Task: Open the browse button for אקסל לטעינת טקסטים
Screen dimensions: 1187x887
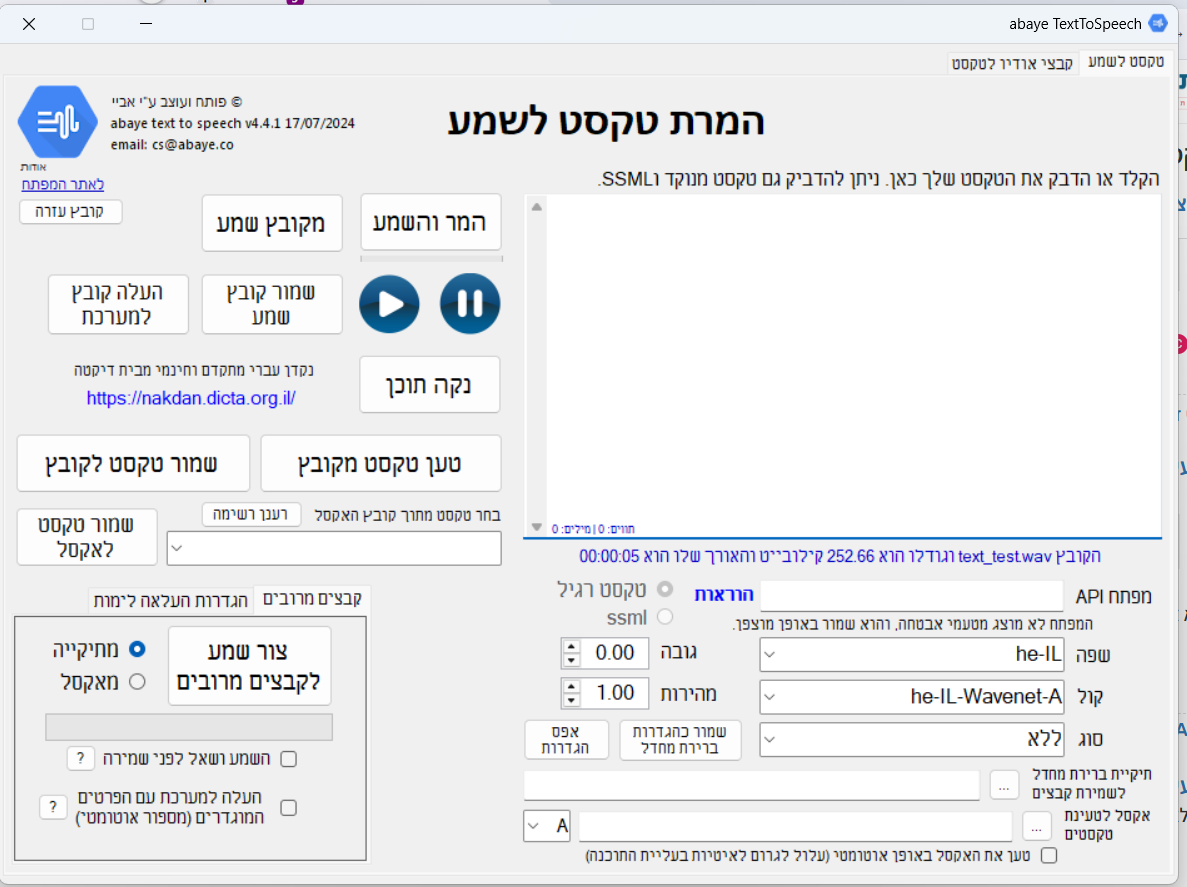Action: (1036, 826)
